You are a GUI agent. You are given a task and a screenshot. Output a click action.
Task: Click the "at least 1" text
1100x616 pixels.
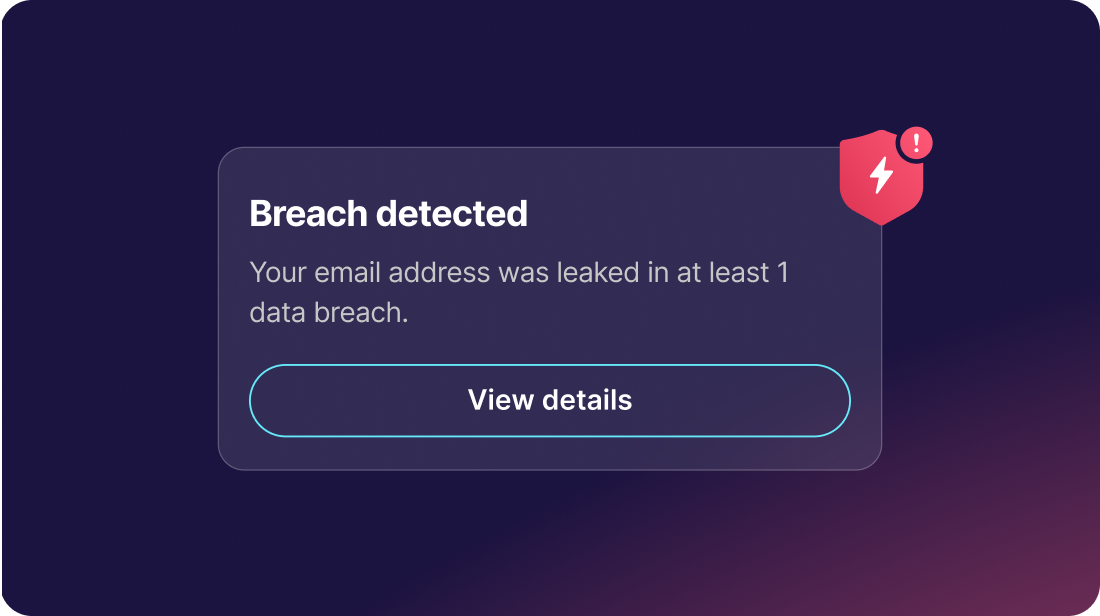(733, 272)
